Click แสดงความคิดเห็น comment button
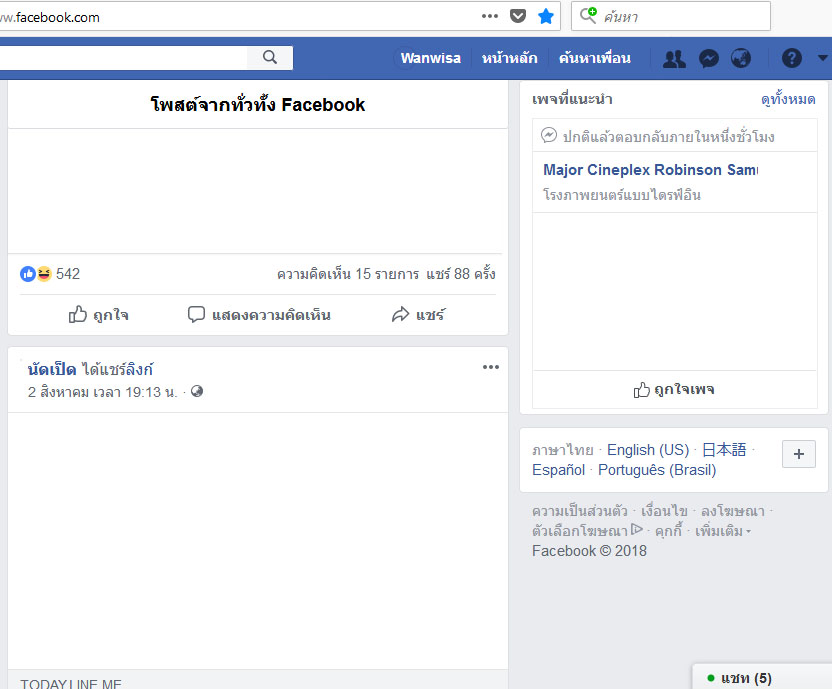Viewport: 832px width, 689px height. [x=259, y=315]
